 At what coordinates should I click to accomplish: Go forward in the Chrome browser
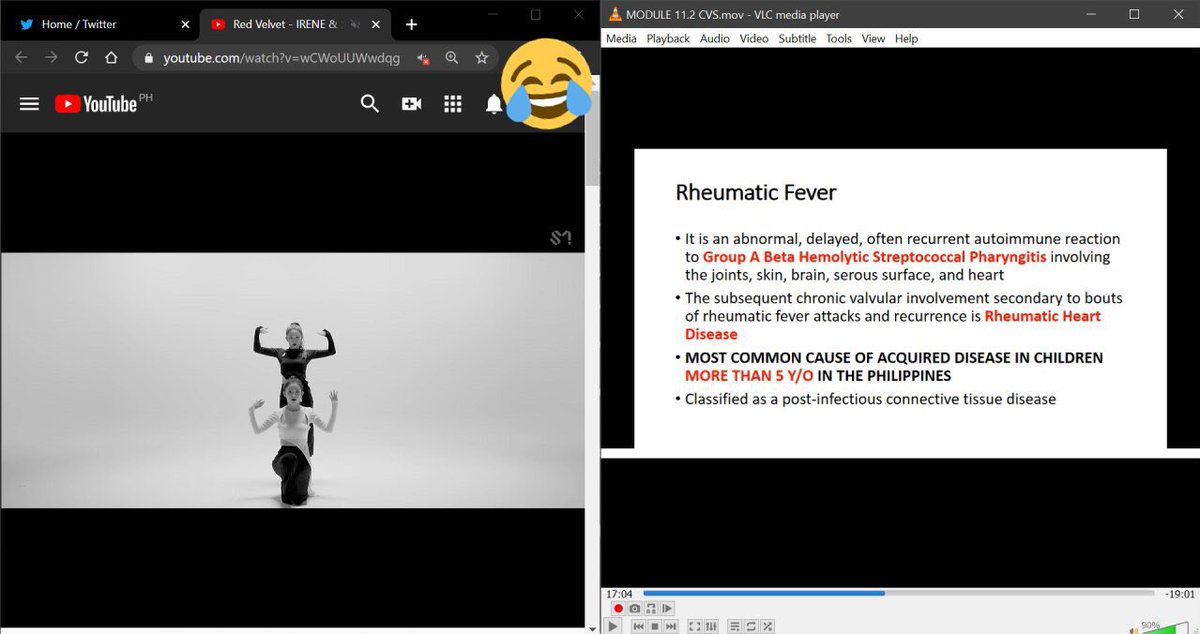pos(51,58)
